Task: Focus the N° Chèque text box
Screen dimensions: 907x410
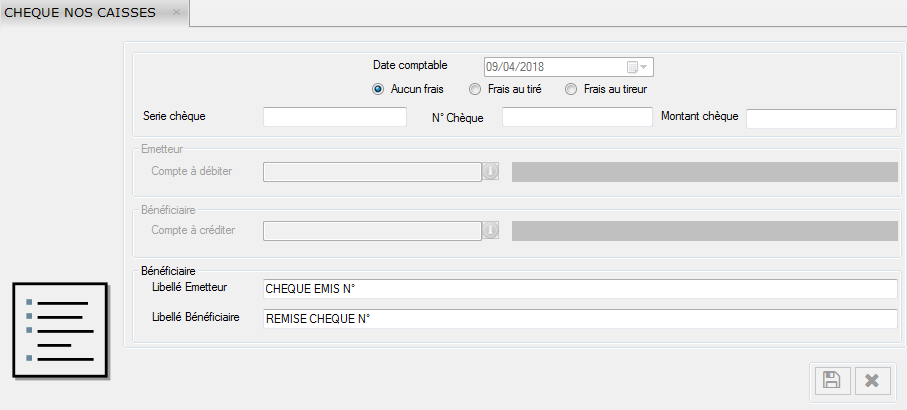Action: pos(576,118)
